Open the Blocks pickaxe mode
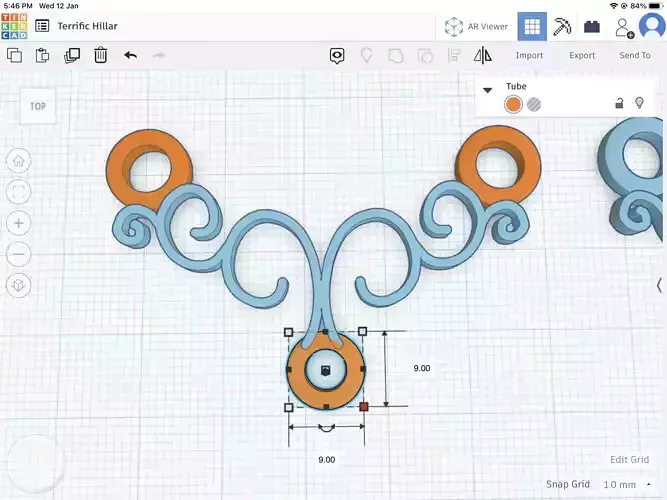Image resolution: width=667 pixels, height=500 pixels. pyautogui.click(x=562, y=26)
